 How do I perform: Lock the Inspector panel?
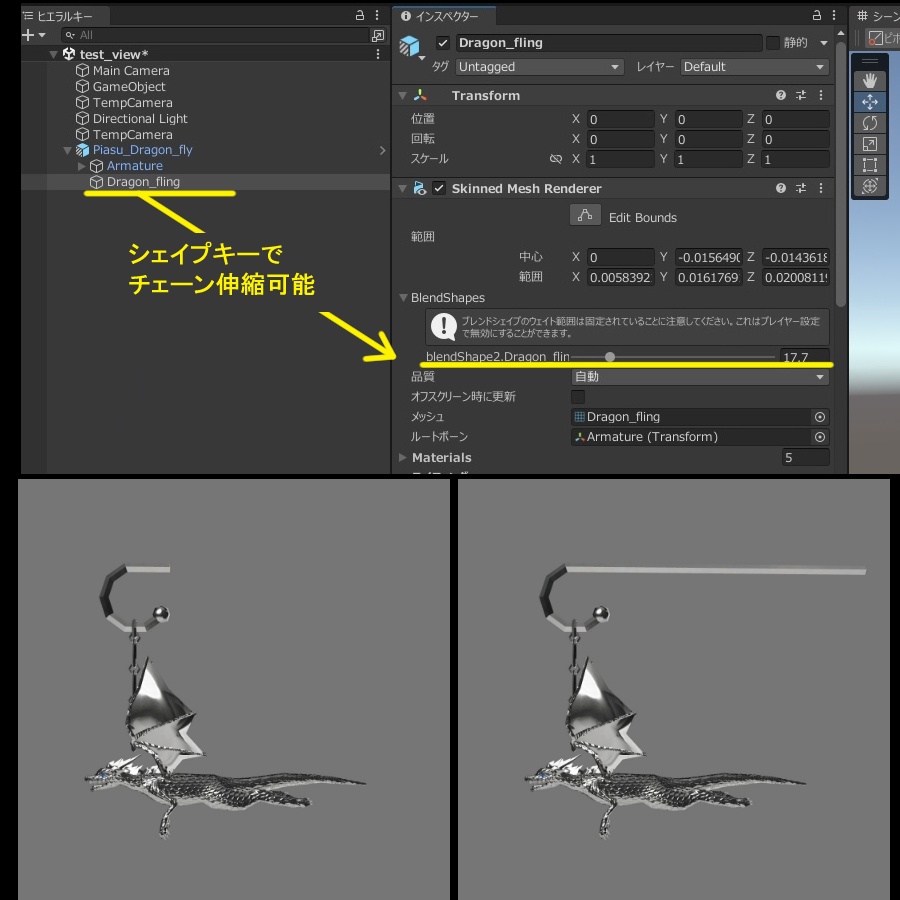pyautogui.click(x=817, y=15)
